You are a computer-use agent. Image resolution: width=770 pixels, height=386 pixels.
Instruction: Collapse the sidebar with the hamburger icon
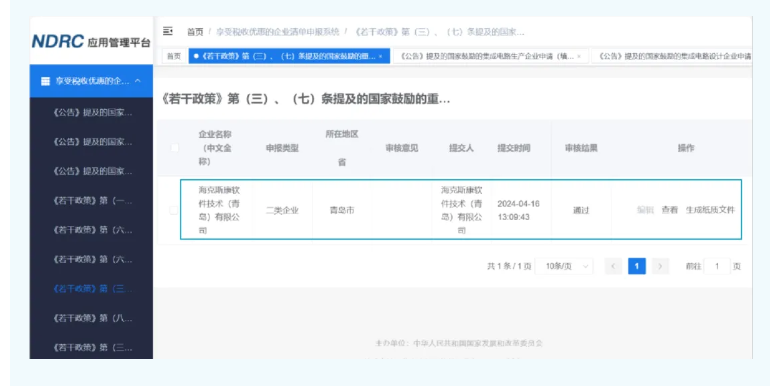[x=168, y=31]
